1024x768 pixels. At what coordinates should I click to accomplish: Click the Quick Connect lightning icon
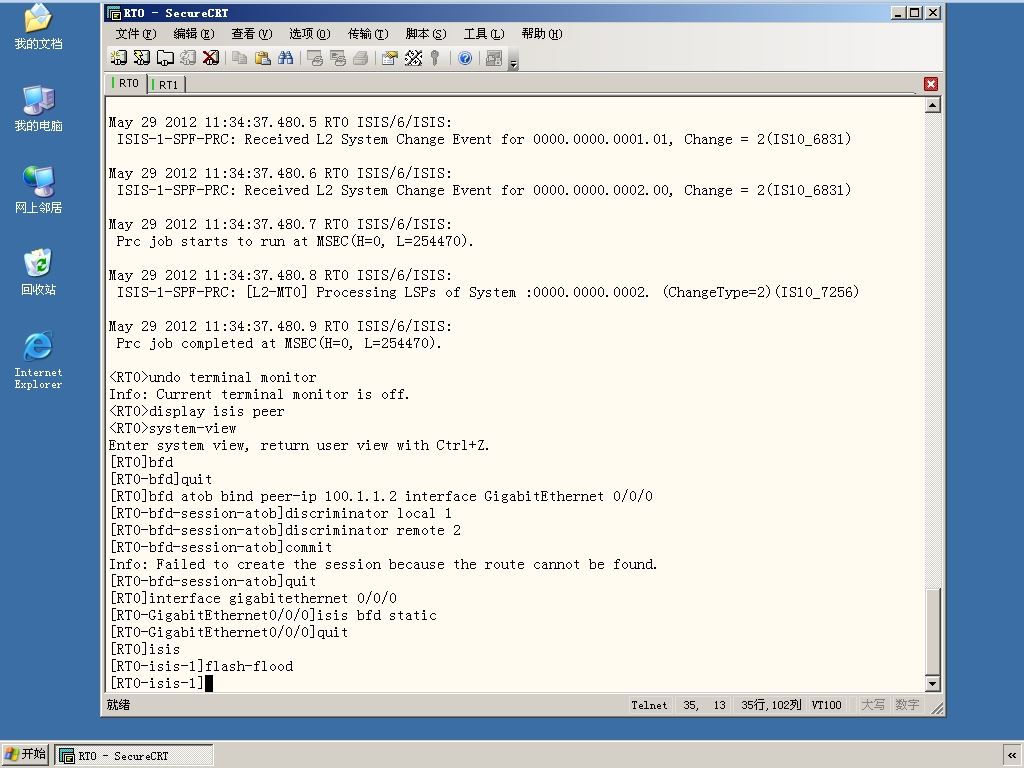click(x=142, y=58)
